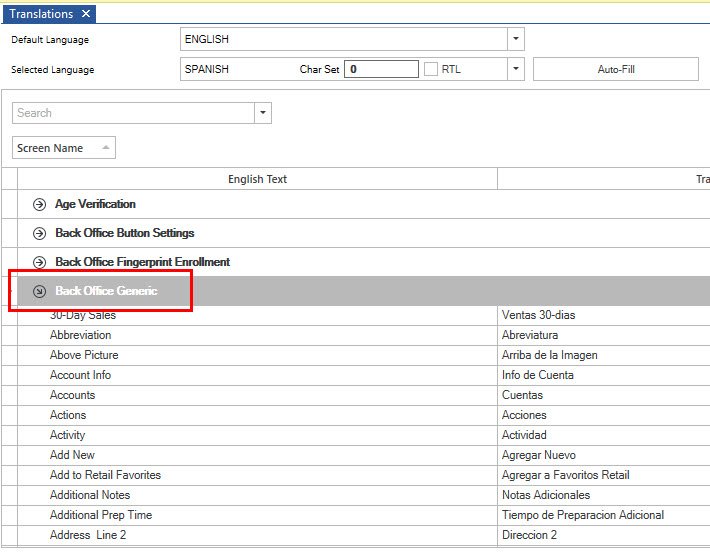Viewport: 710px width, 556px height.
Task: Click inside the Search text field
Action: [x=133, y=113]
